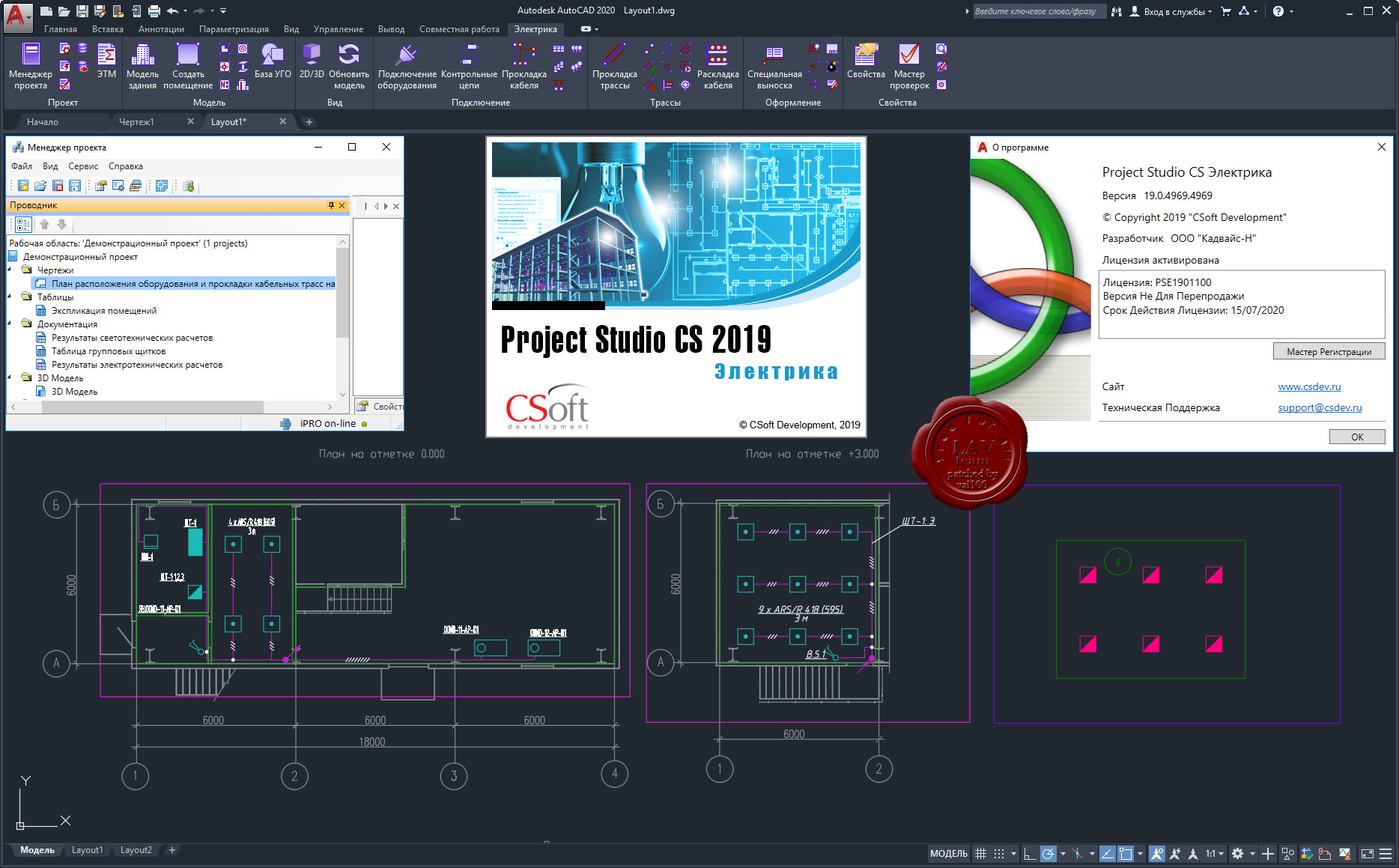Open the Параметризация ribbon tab
The height and width of the screenshot is (868, 1399).
(x=234, y=29)
